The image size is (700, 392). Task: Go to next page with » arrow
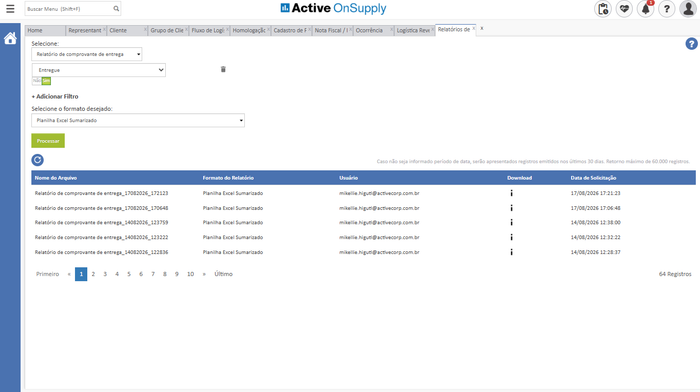pos(204,274)
